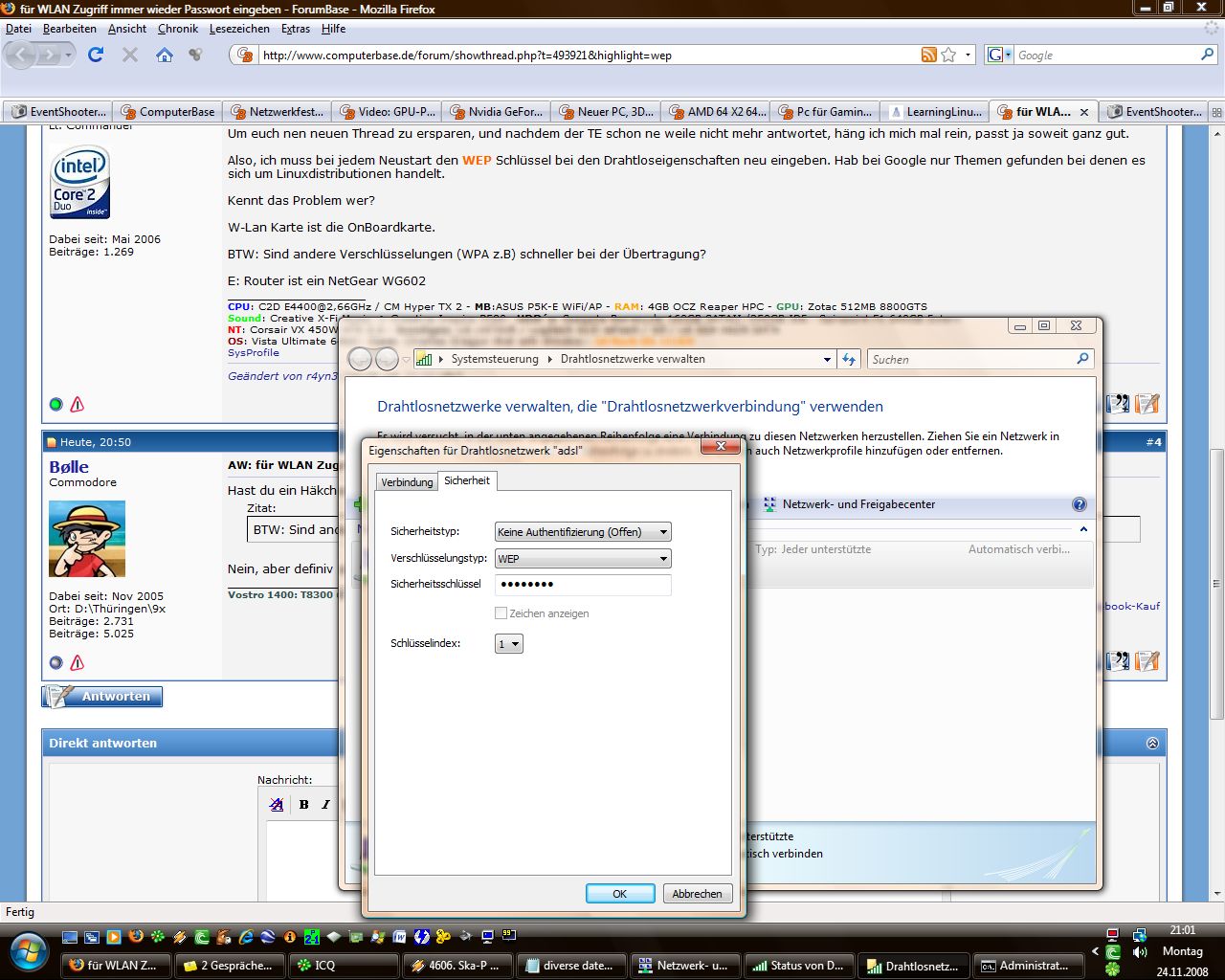This screenshot has height=980, width=1225.
Task: Click the Abbrechen button
Action: pos(697,894)
